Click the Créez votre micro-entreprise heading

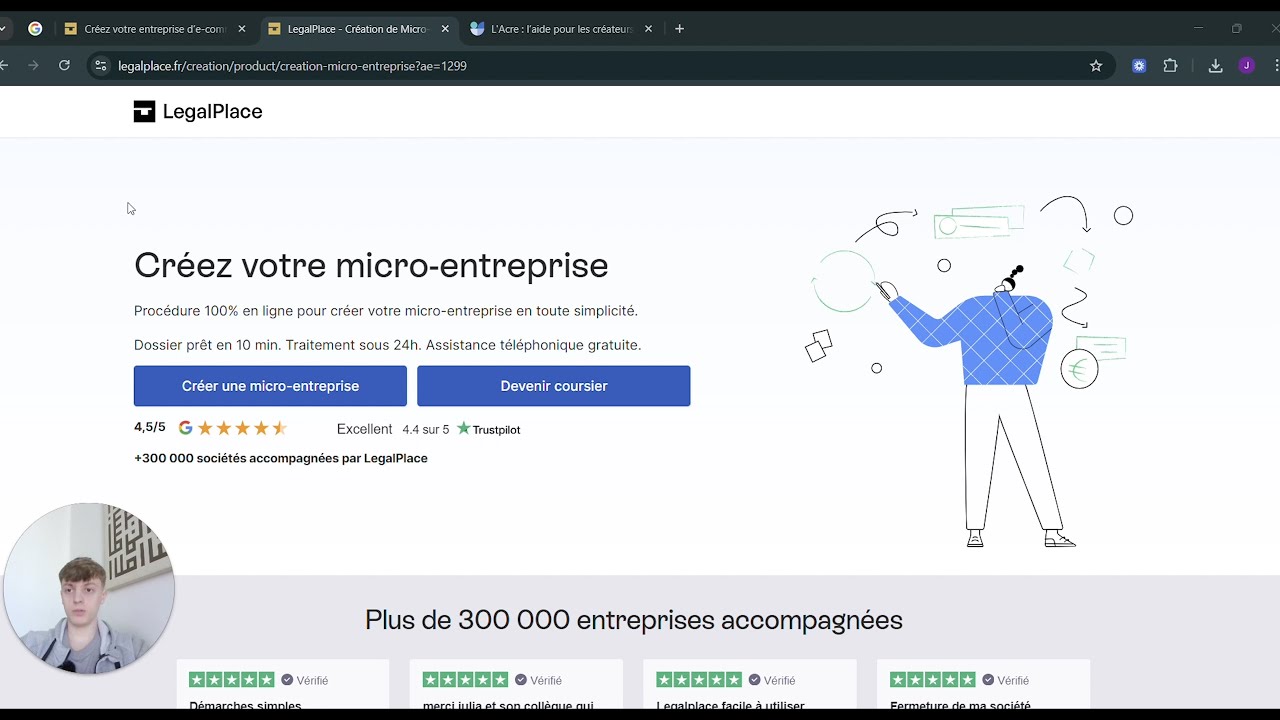[x=371, y=265]
